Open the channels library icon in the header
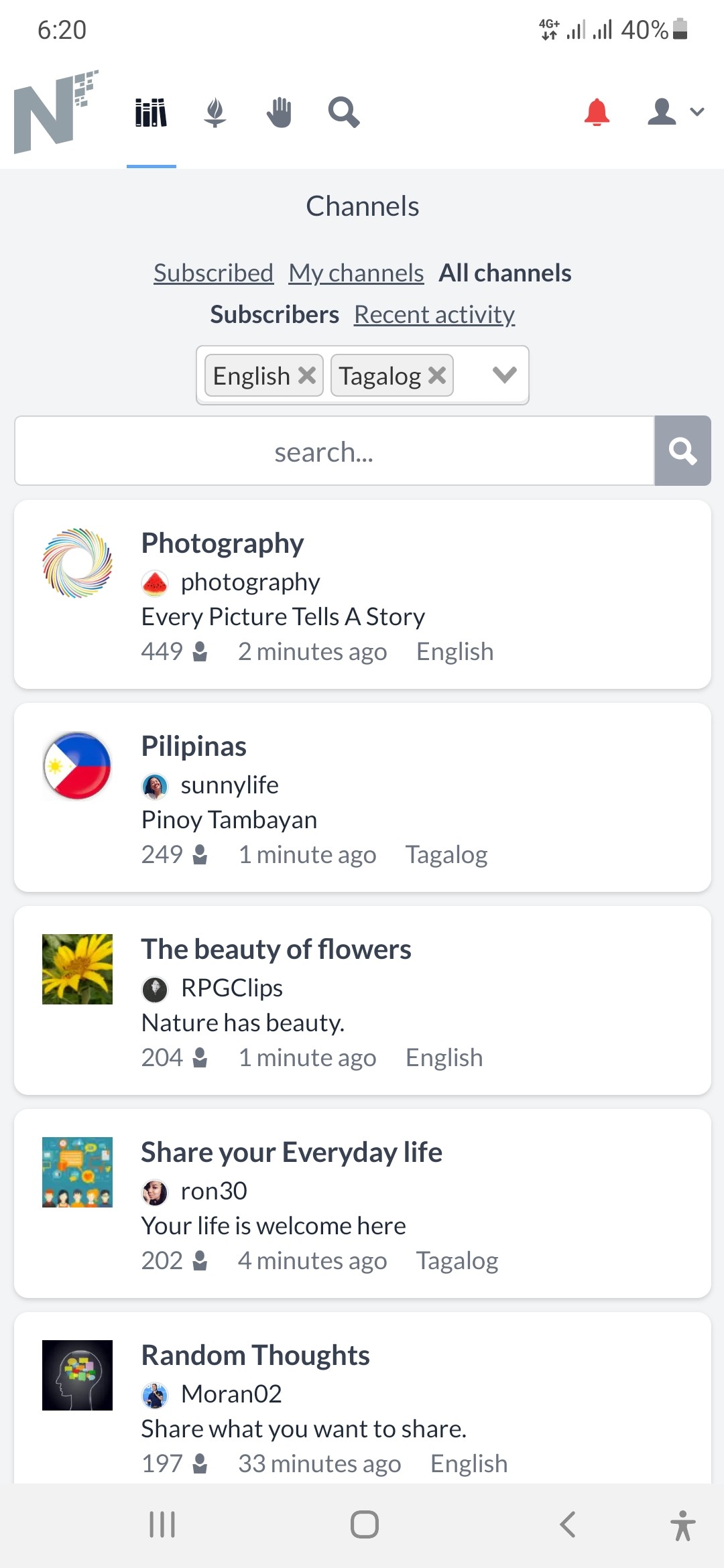 pos(151,113)
